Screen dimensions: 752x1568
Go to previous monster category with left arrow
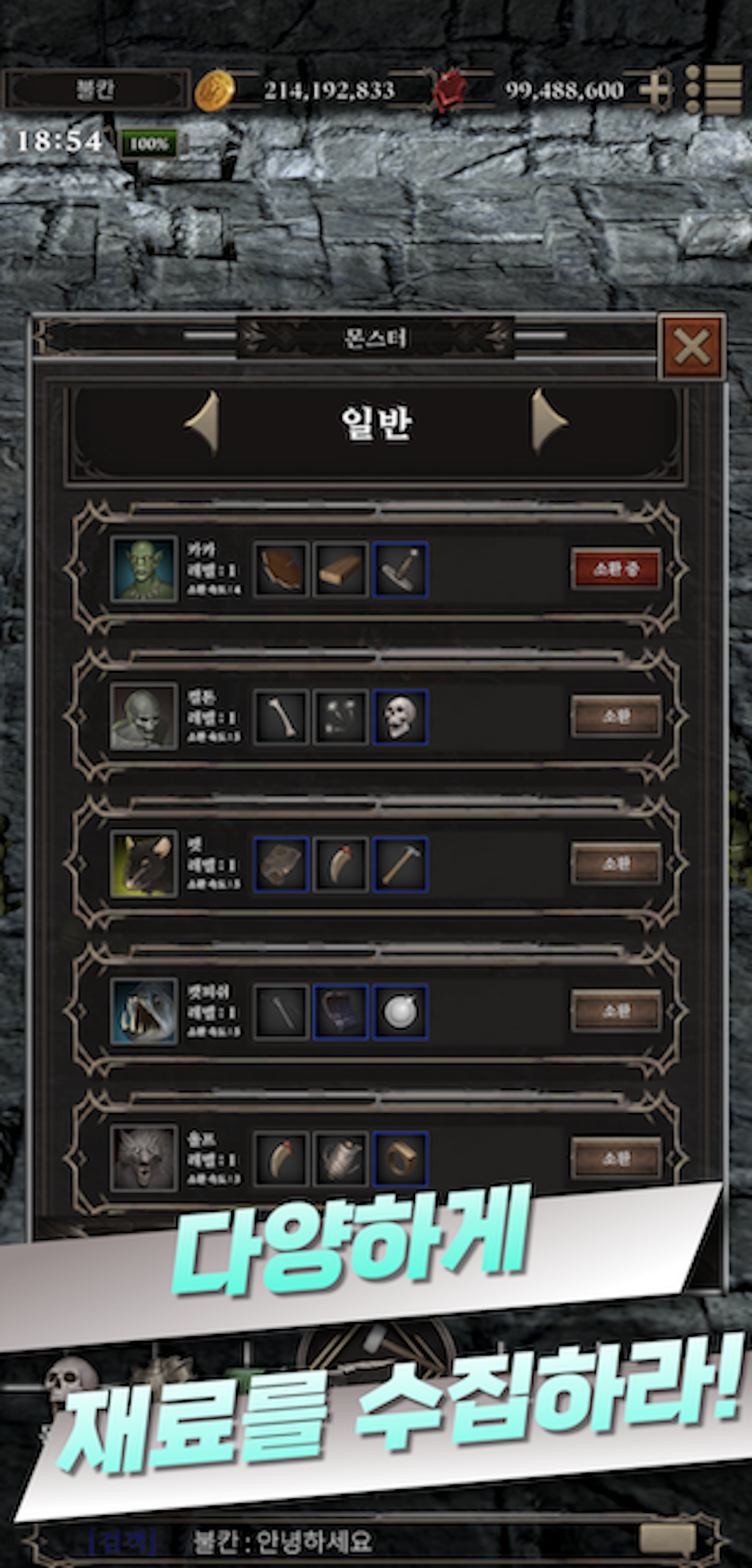203,424
